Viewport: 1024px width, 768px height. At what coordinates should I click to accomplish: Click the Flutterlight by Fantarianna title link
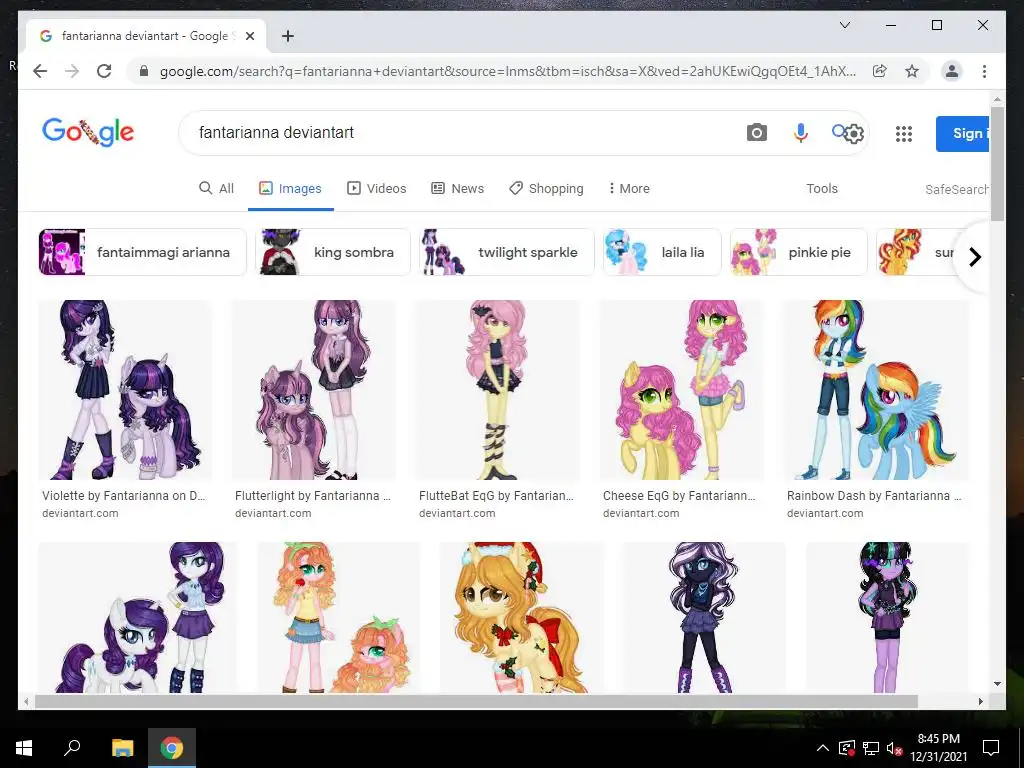313,496
